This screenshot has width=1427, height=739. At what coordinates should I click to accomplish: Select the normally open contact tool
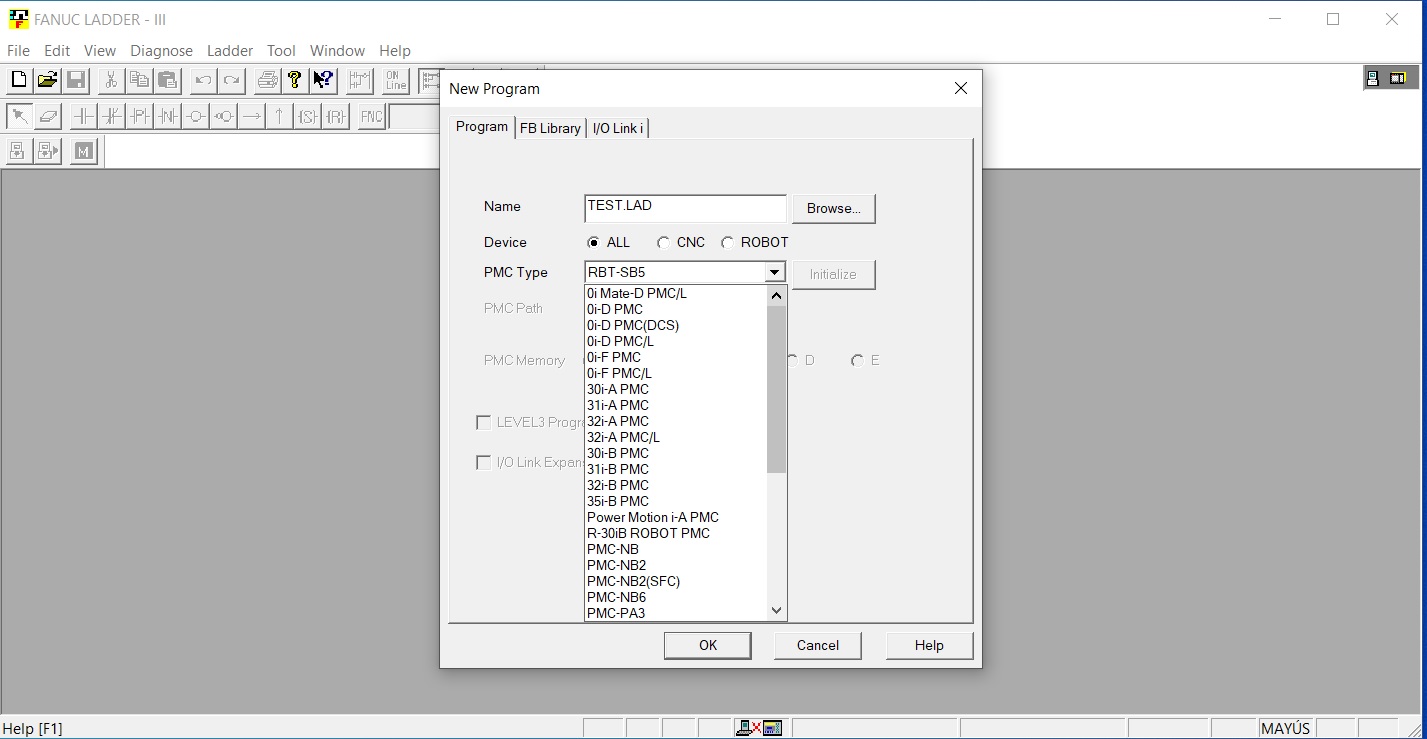[84, 116]
